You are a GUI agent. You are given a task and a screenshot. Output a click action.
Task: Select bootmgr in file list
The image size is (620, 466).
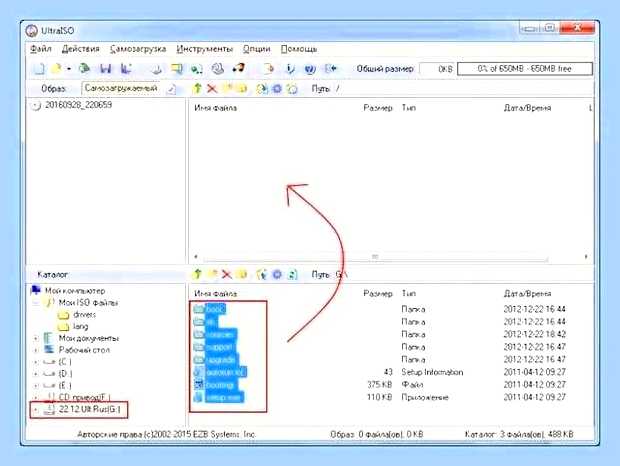[220, 385]
